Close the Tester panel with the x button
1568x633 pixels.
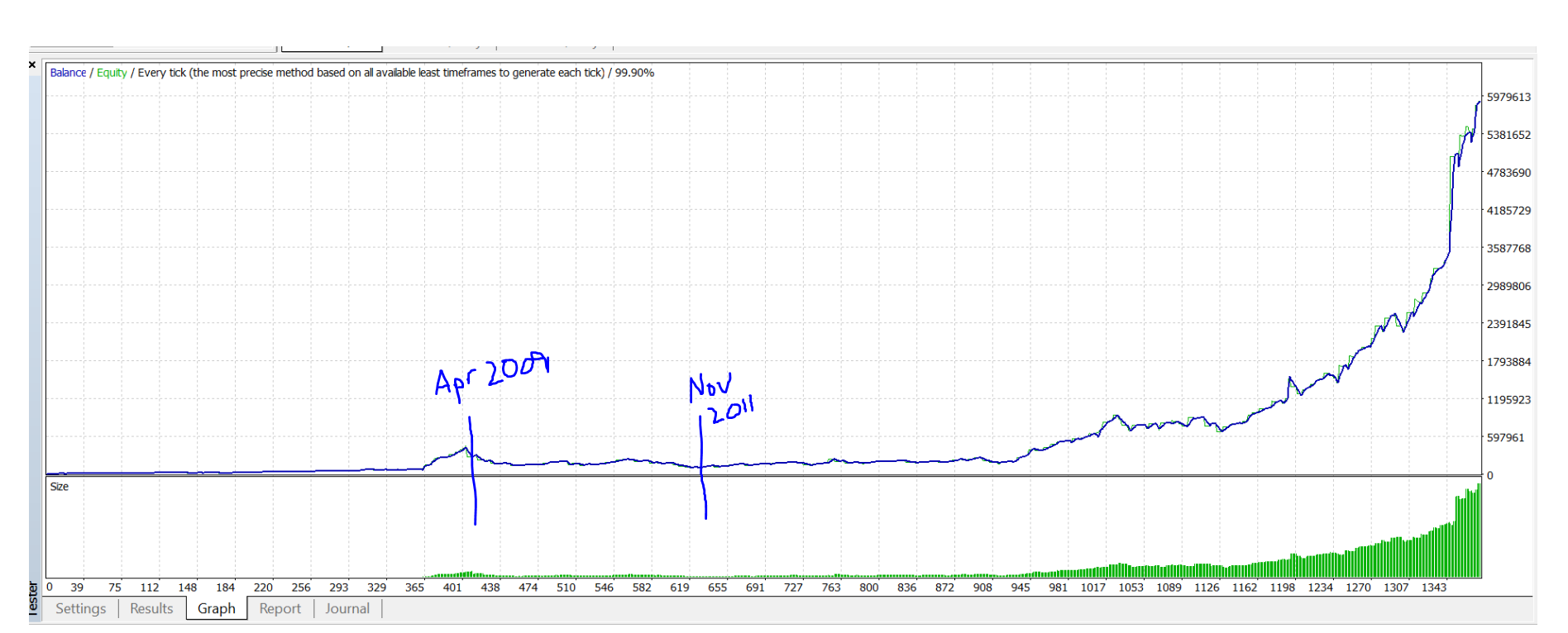click(32, 64)
